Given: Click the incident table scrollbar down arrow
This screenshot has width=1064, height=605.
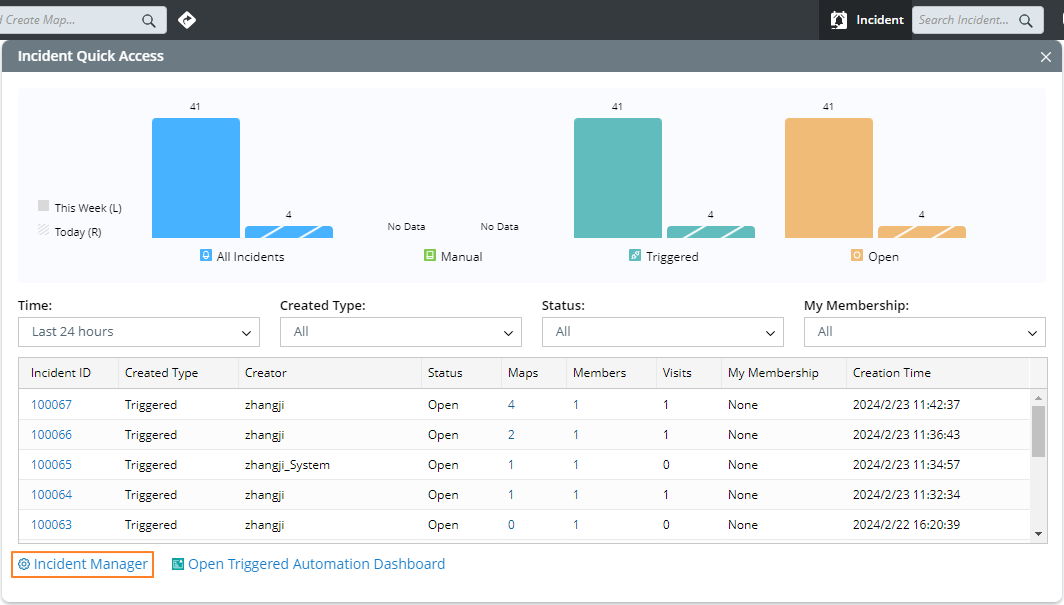Looking at the screenshot, I should 1039,534.
